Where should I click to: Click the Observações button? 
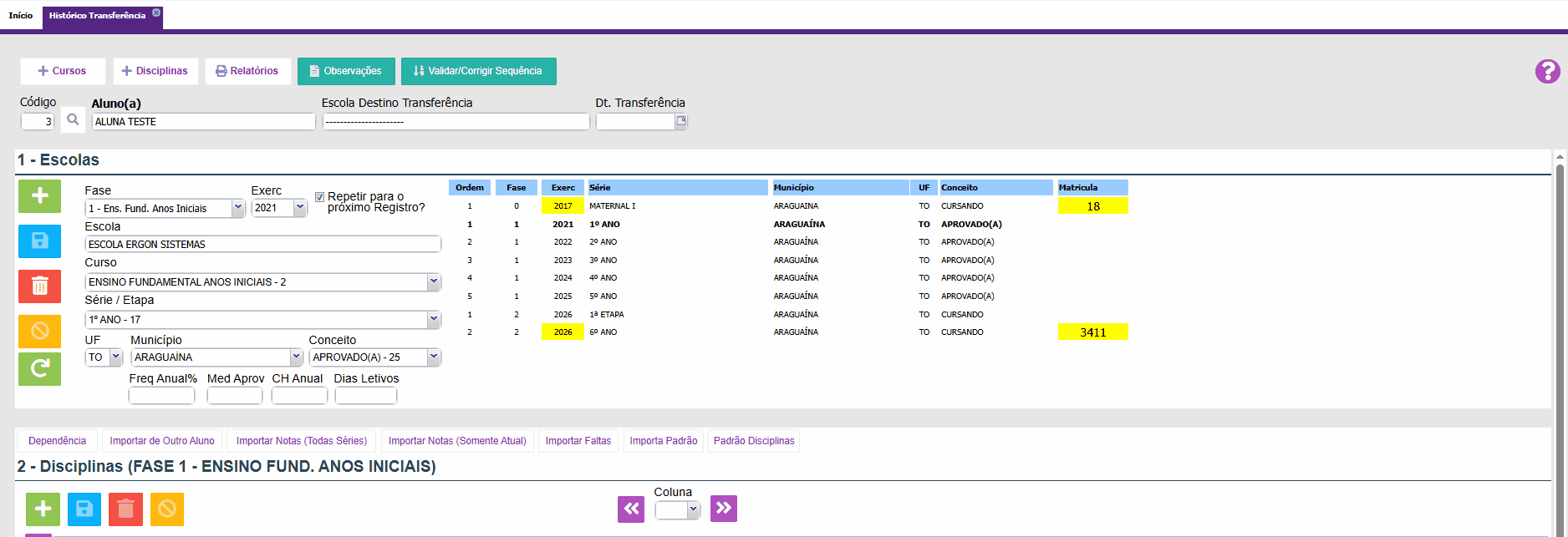coord(345,71)
